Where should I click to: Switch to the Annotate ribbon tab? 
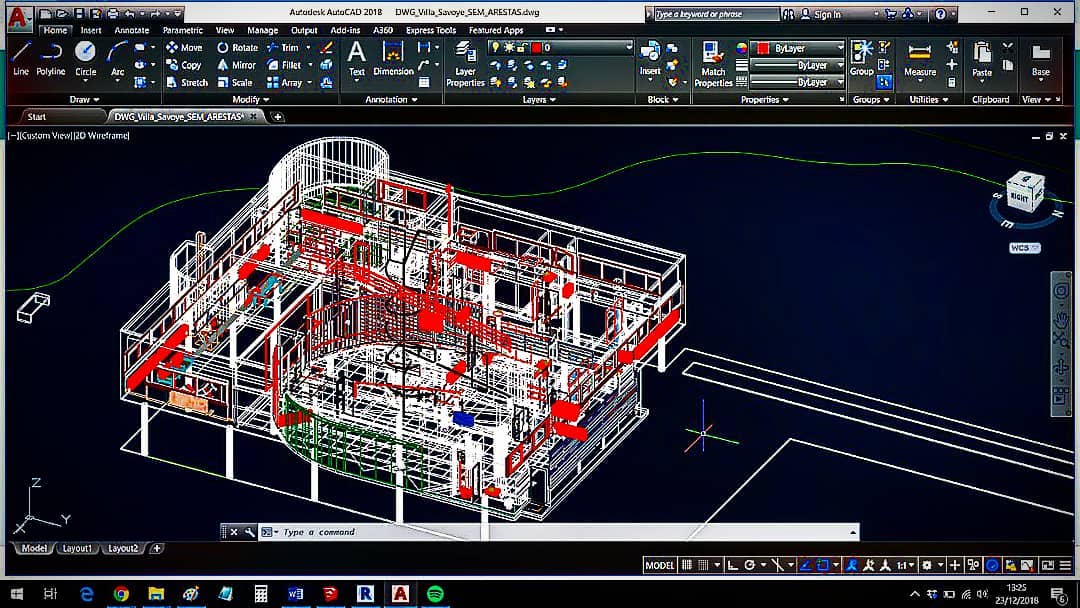(132, 30)
